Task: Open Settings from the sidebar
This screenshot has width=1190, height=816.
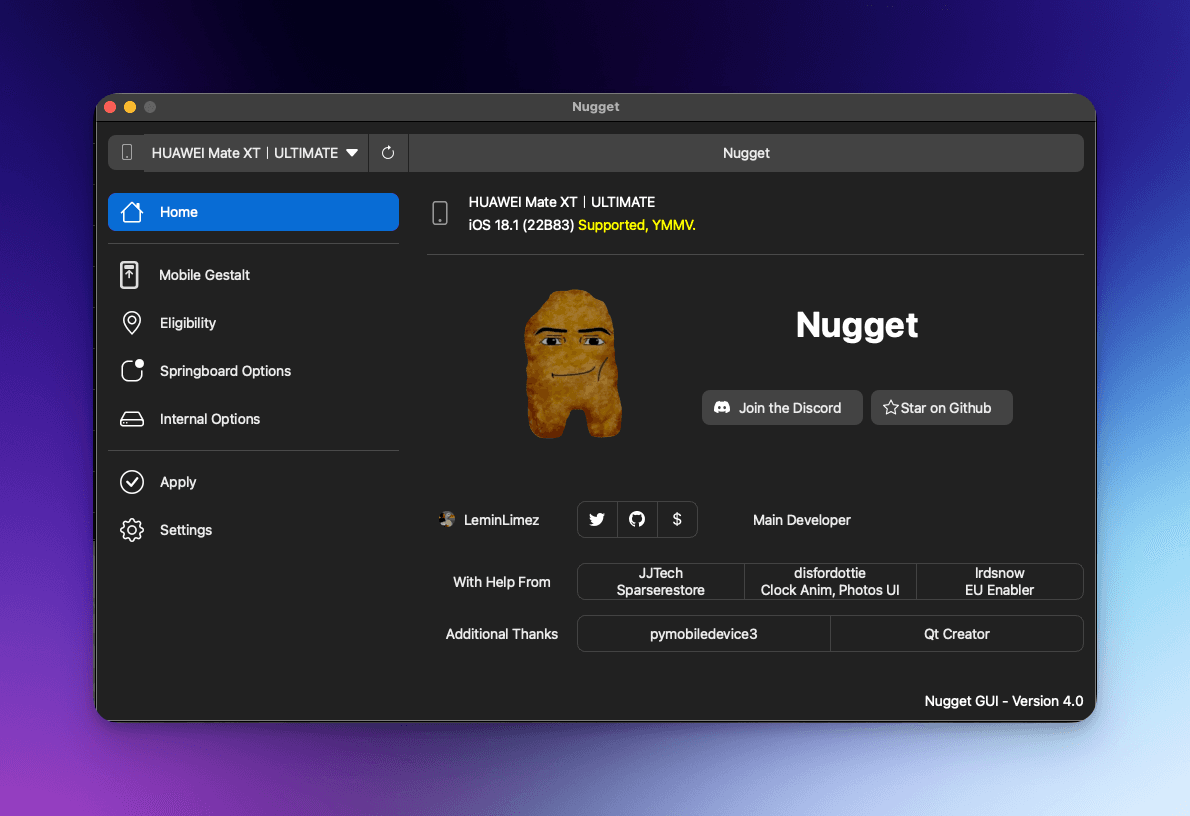Action: tap(186, 530)
